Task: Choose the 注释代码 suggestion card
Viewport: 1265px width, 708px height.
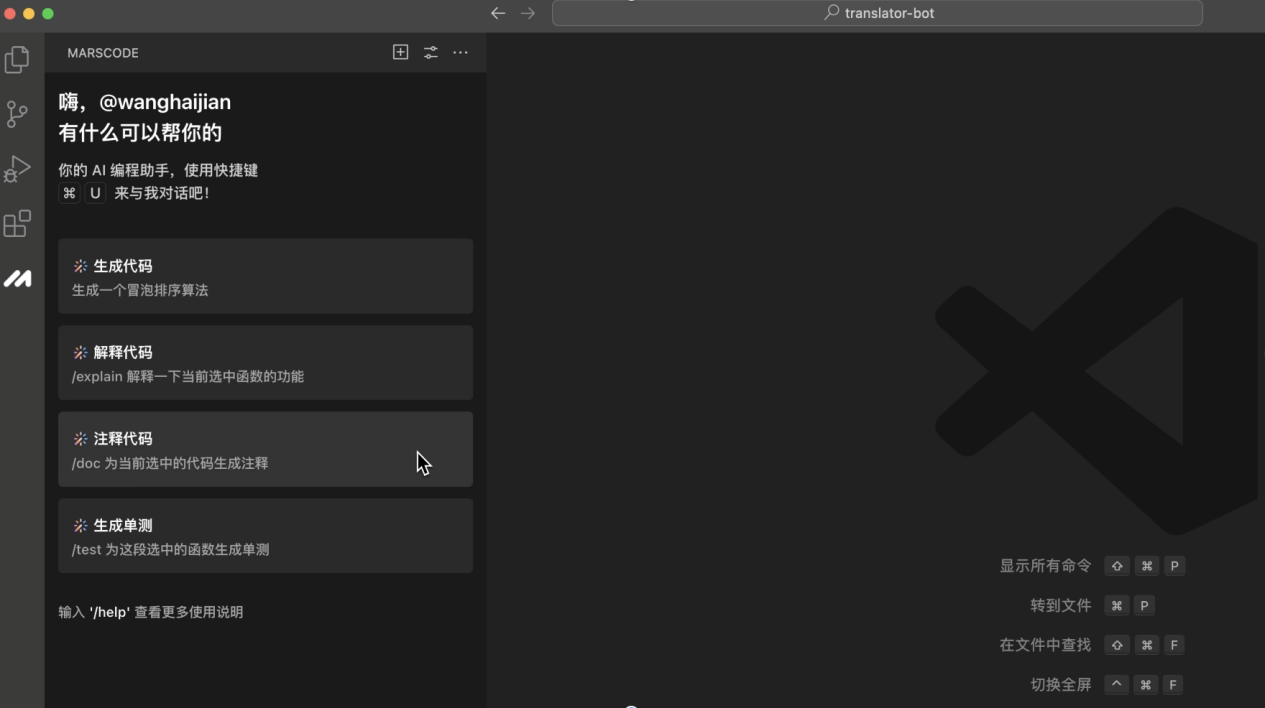Action: pyautogui.click(x=265, y=449)
